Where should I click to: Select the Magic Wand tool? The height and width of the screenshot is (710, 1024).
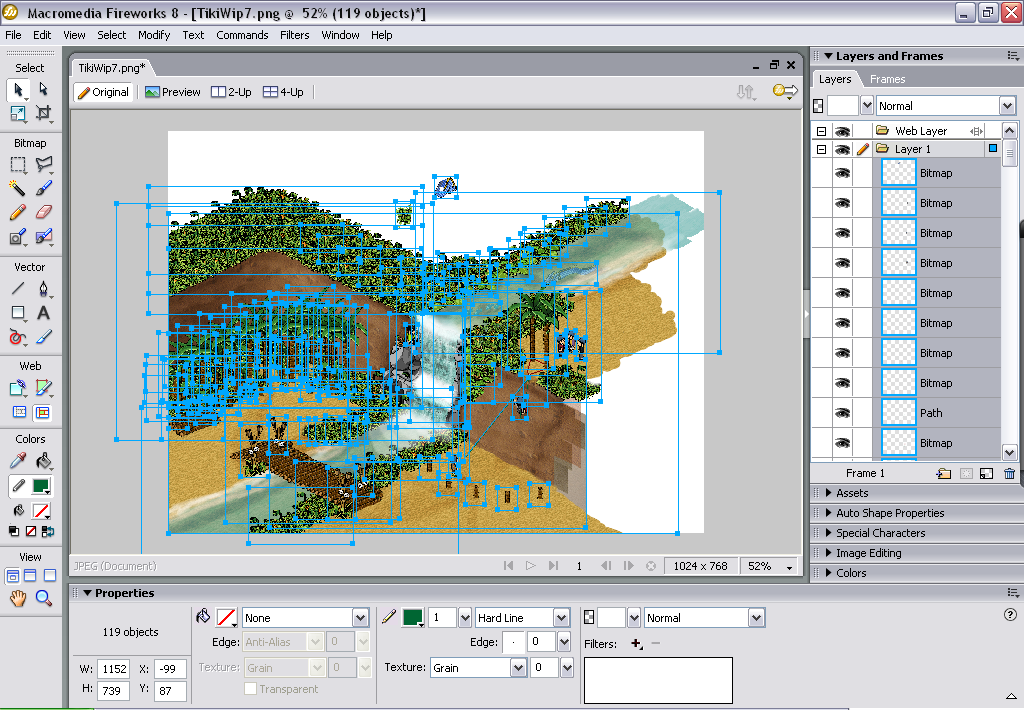18,187
